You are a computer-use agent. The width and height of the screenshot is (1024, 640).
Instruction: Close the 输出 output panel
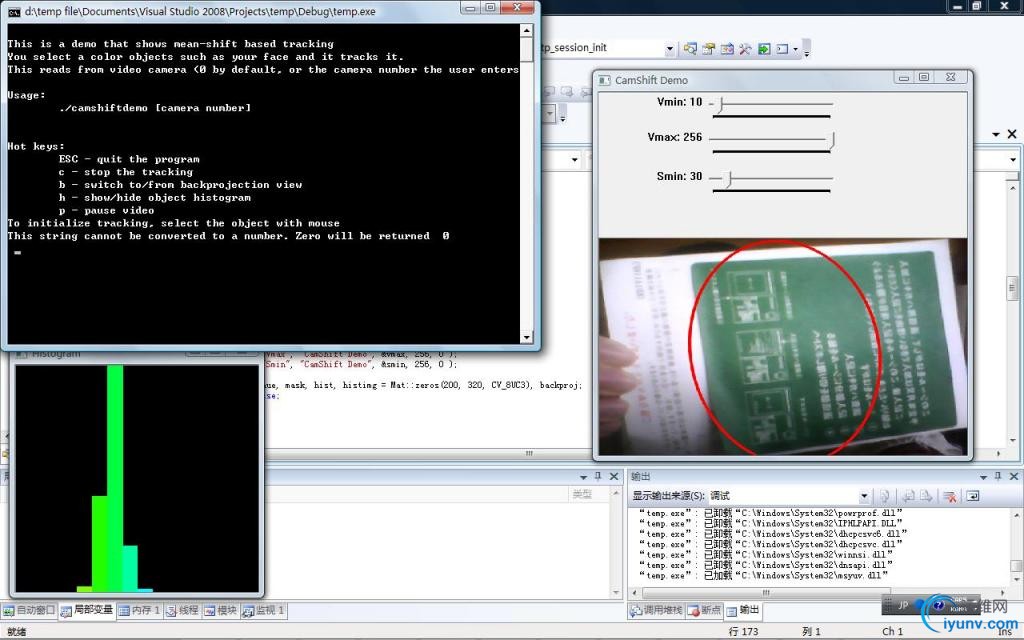point(1014,477)
